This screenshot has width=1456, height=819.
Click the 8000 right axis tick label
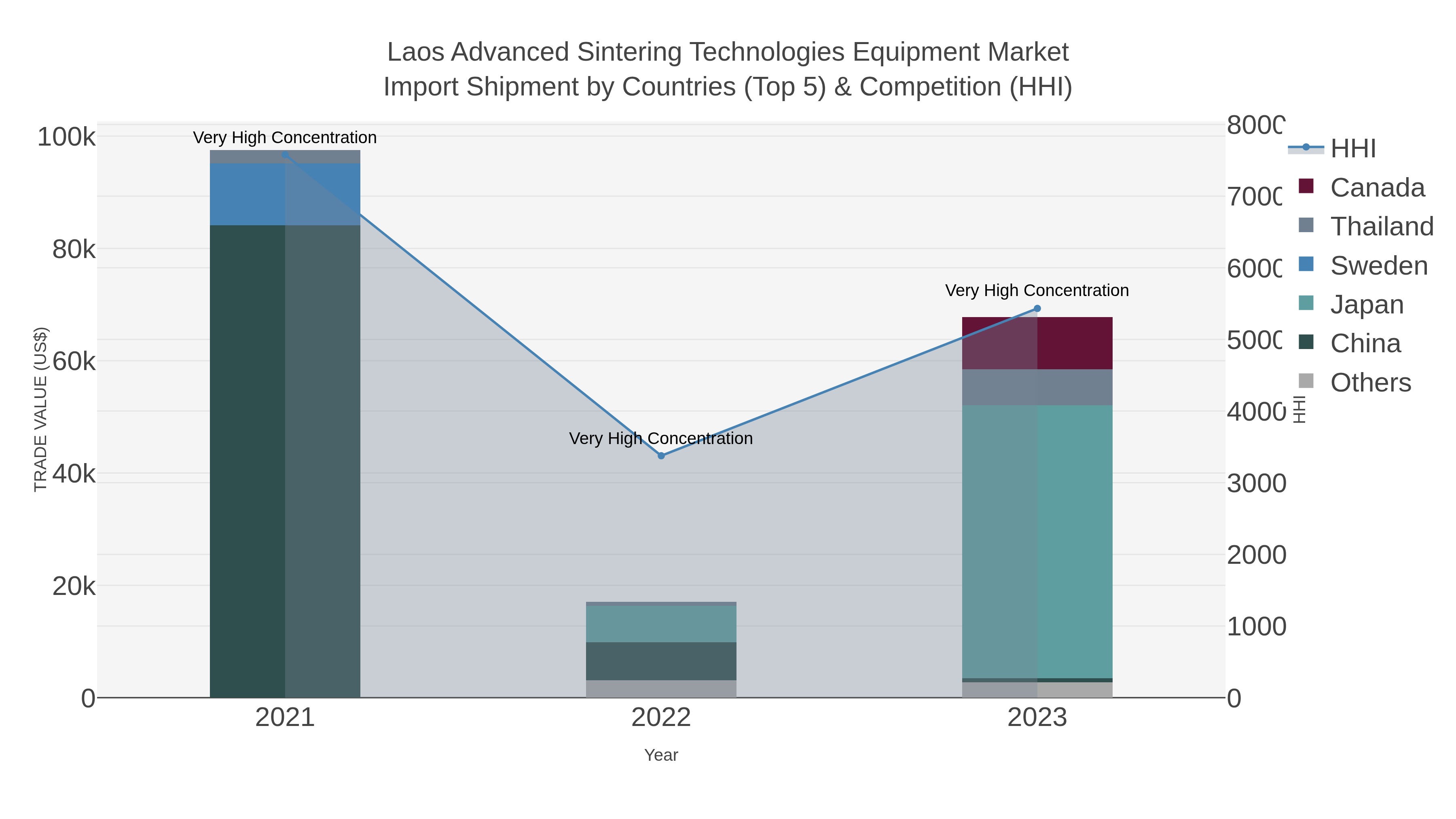pos(1255,125)
